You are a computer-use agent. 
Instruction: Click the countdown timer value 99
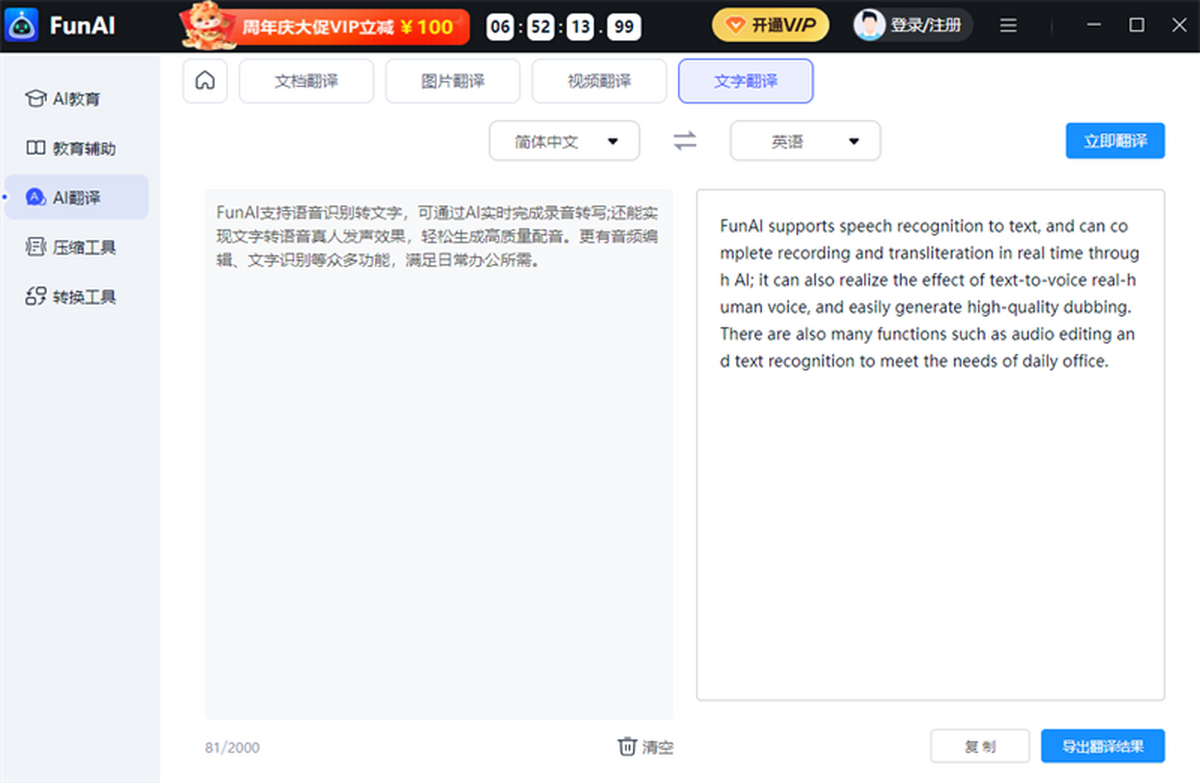tap(624, 27)
